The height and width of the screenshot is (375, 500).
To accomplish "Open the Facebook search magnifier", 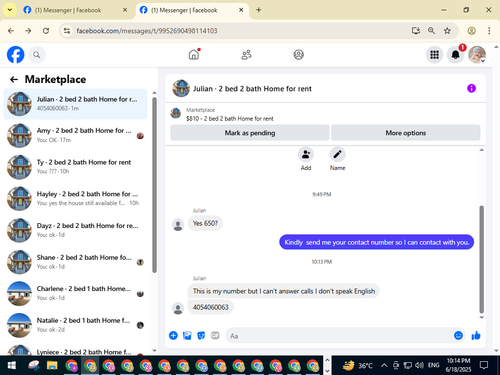I will [x=37, y=55].
